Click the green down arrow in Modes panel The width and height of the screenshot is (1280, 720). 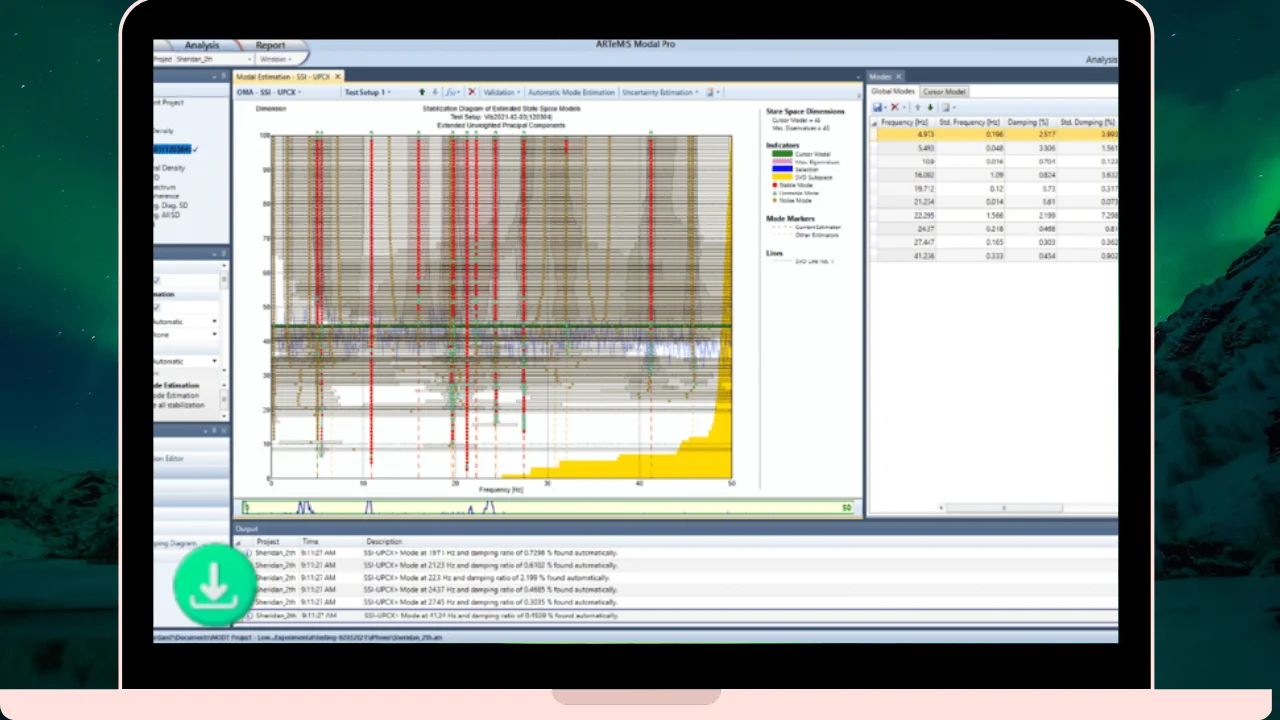(x=930, y=107)
